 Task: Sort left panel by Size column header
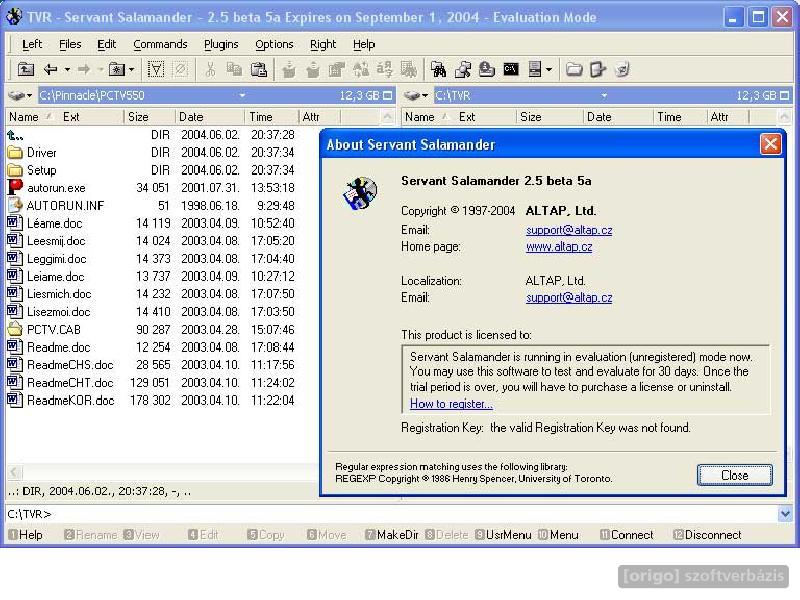tap(149, 117)
